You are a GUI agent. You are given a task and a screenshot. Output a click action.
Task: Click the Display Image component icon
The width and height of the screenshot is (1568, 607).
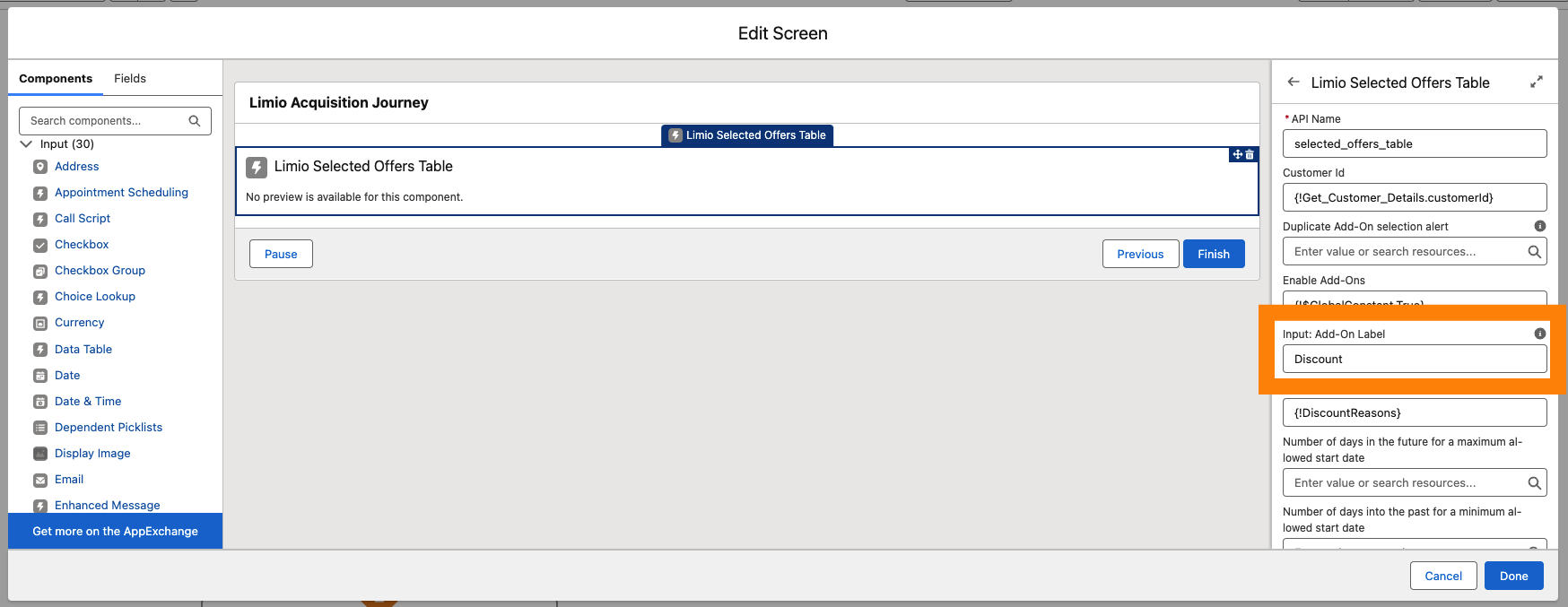pos(40,454)
